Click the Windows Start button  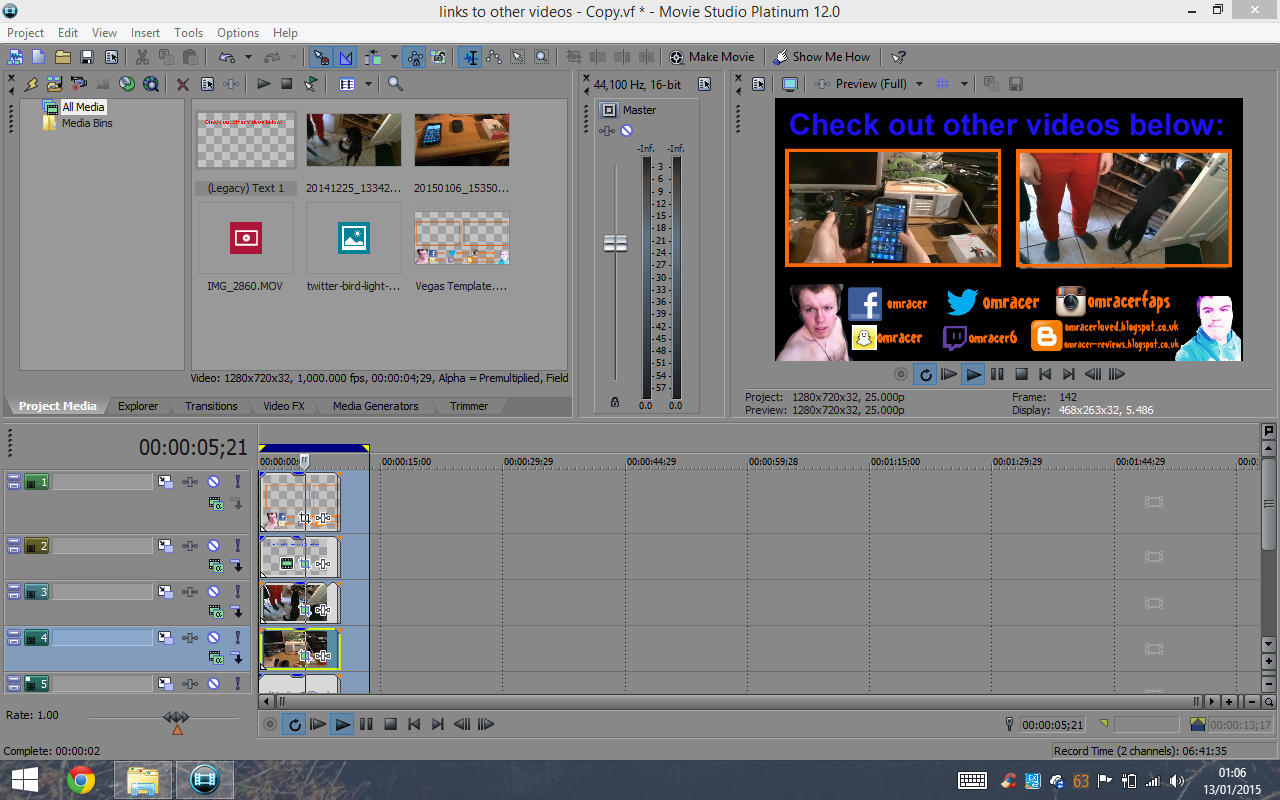pyautogui.click(x=25, y=779)
